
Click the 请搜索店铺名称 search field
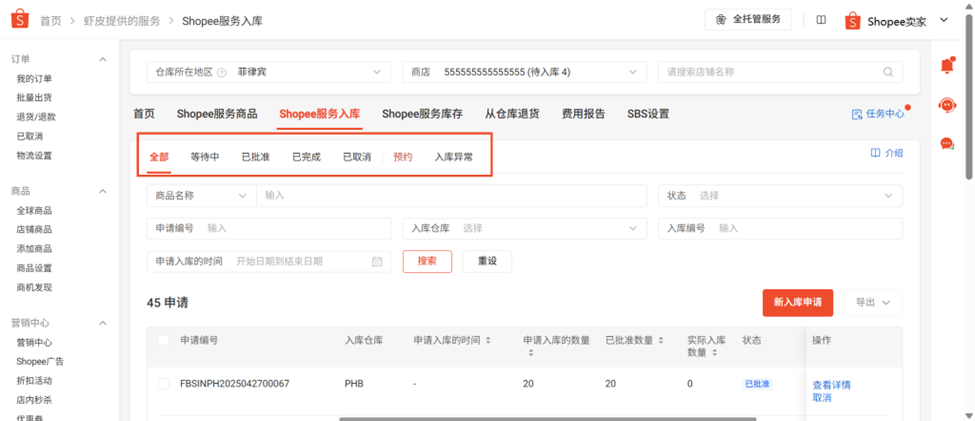(780, 72)
